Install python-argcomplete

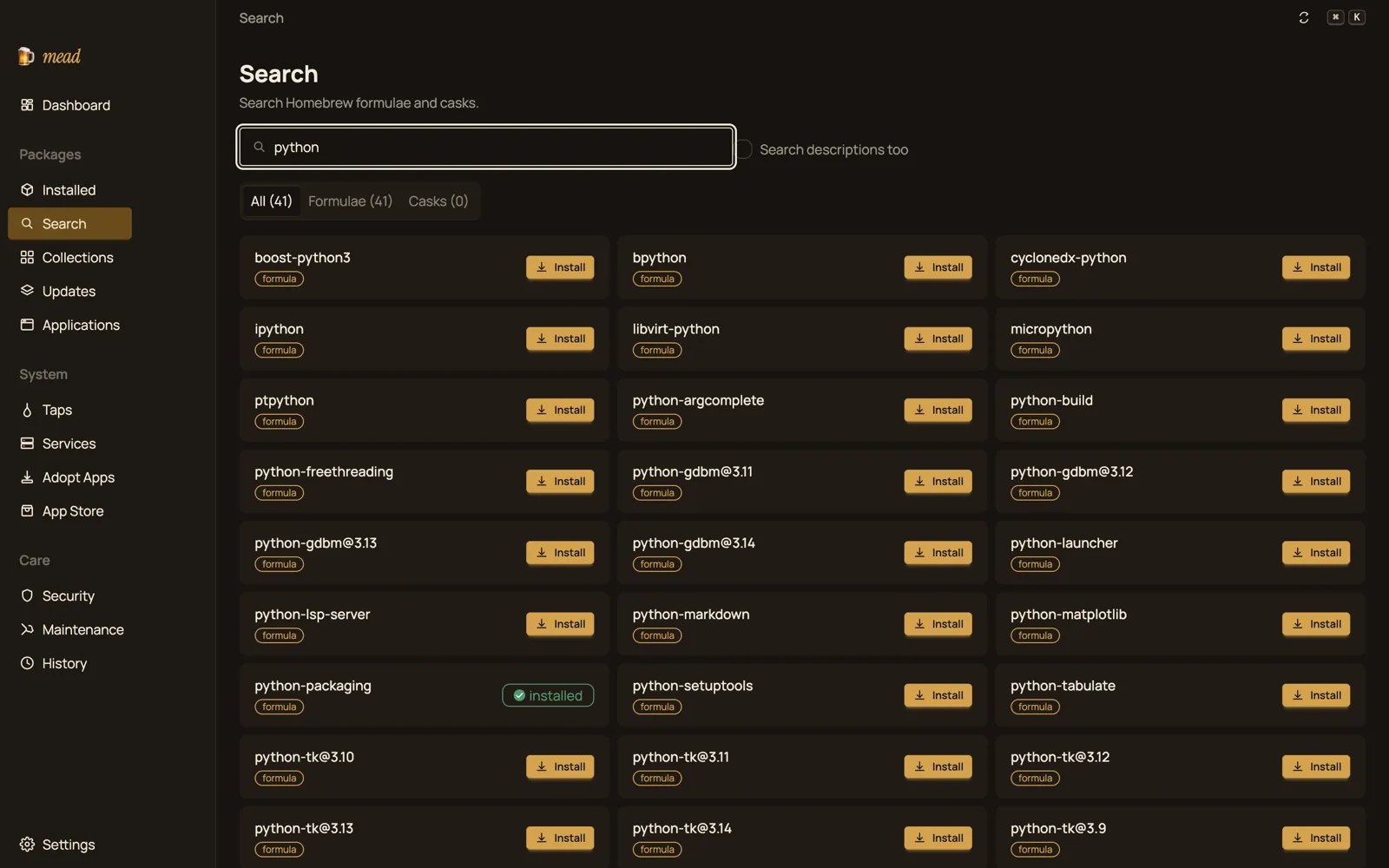point(938,410)
